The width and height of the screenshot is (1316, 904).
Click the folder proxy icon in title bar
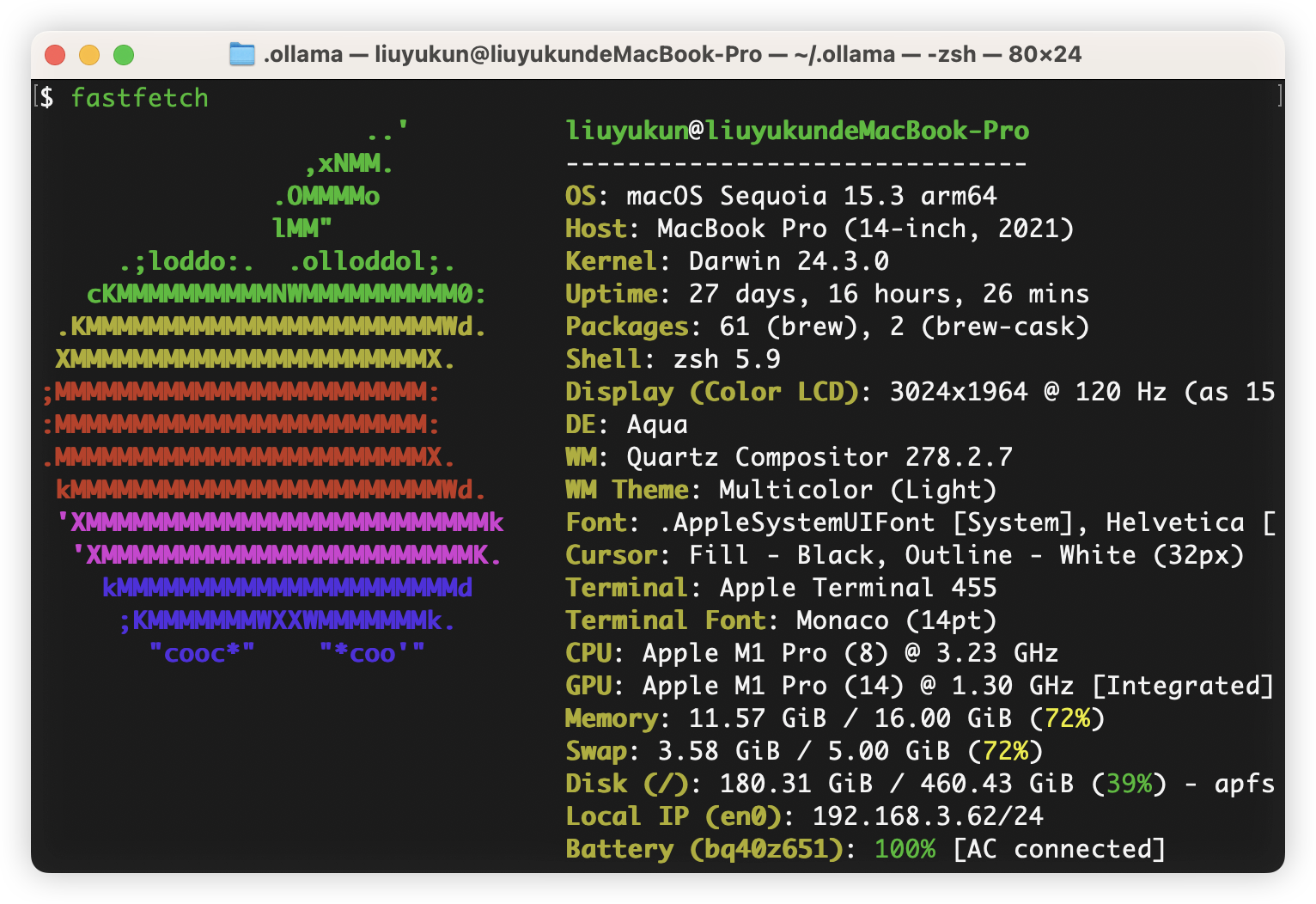[242, 54]
